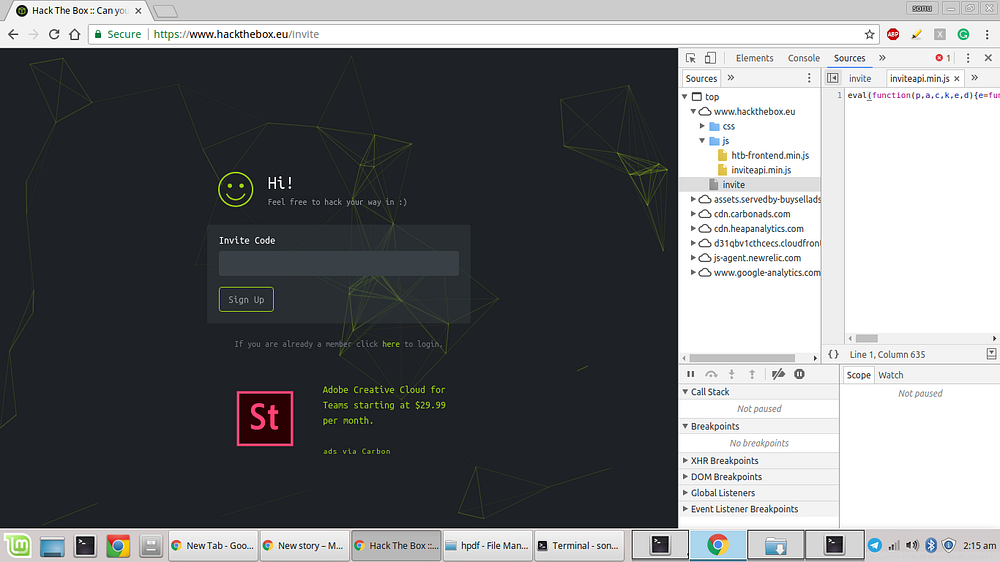The width and height of the screenshot is (1000, 562).
Task: Switch to the invite editor tab
Action: 860,78
